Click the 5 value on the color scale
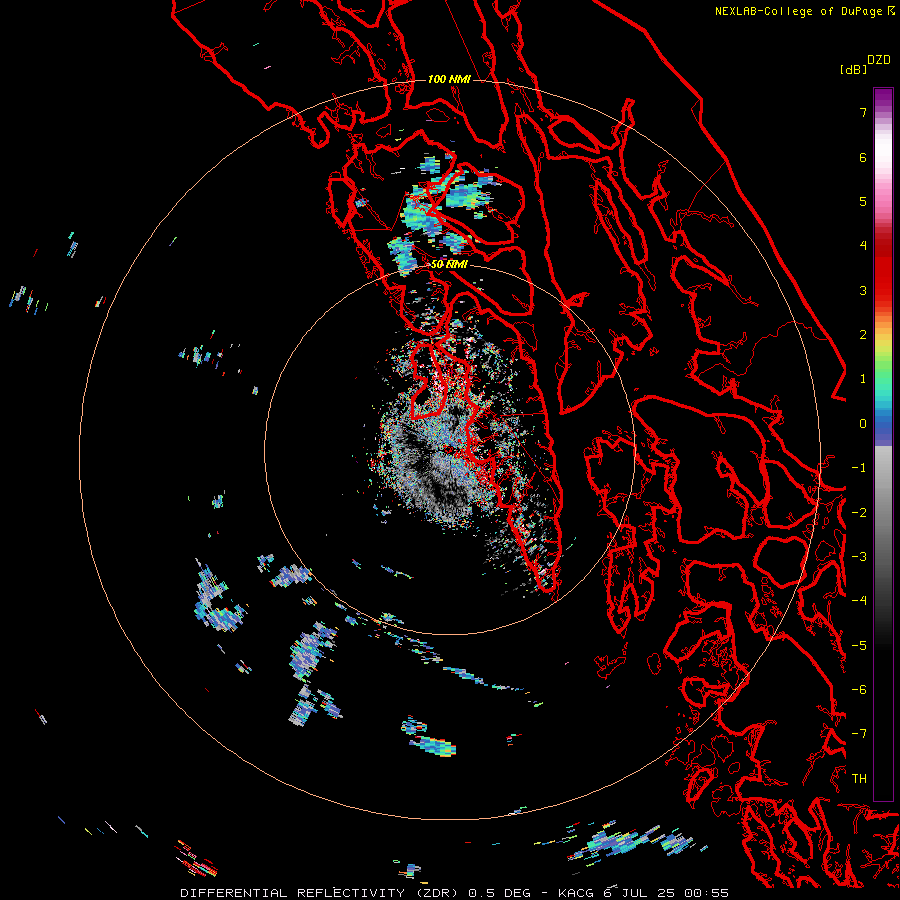This screenshot has height=900, width=900. (x=863, y=201)
